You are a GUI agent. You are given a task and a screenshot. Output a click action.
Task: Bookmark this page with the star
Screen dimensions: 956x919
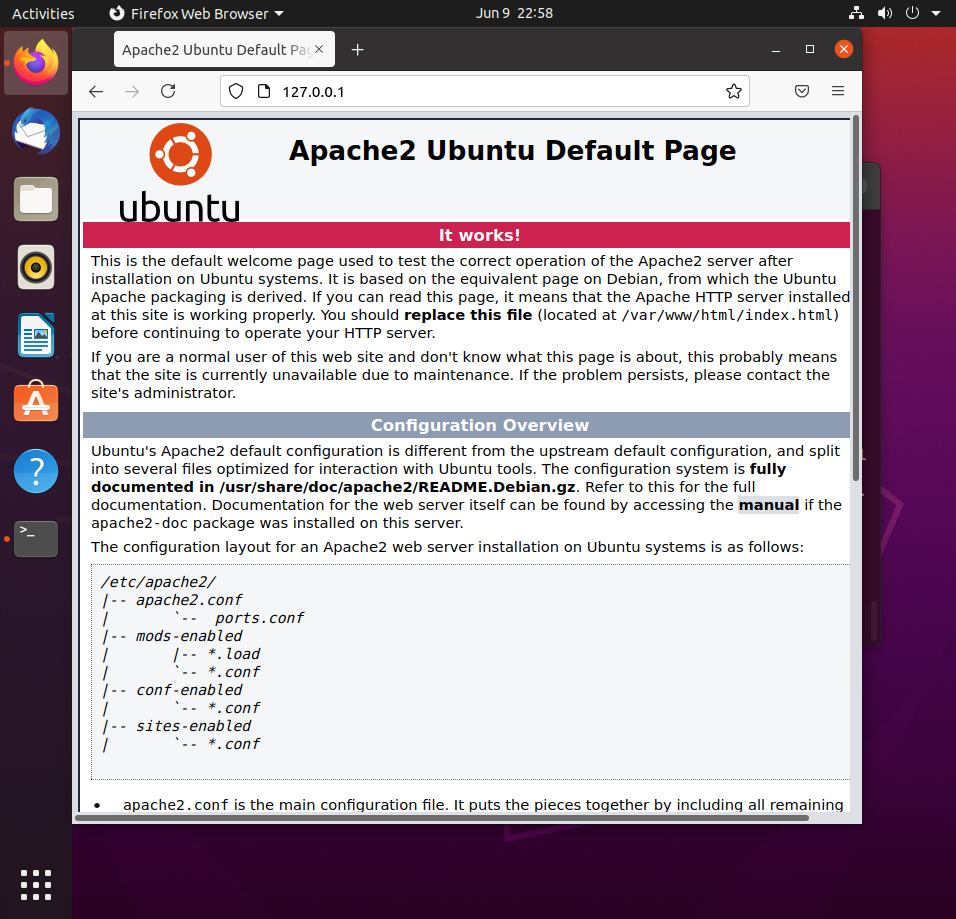click(733, 91)
